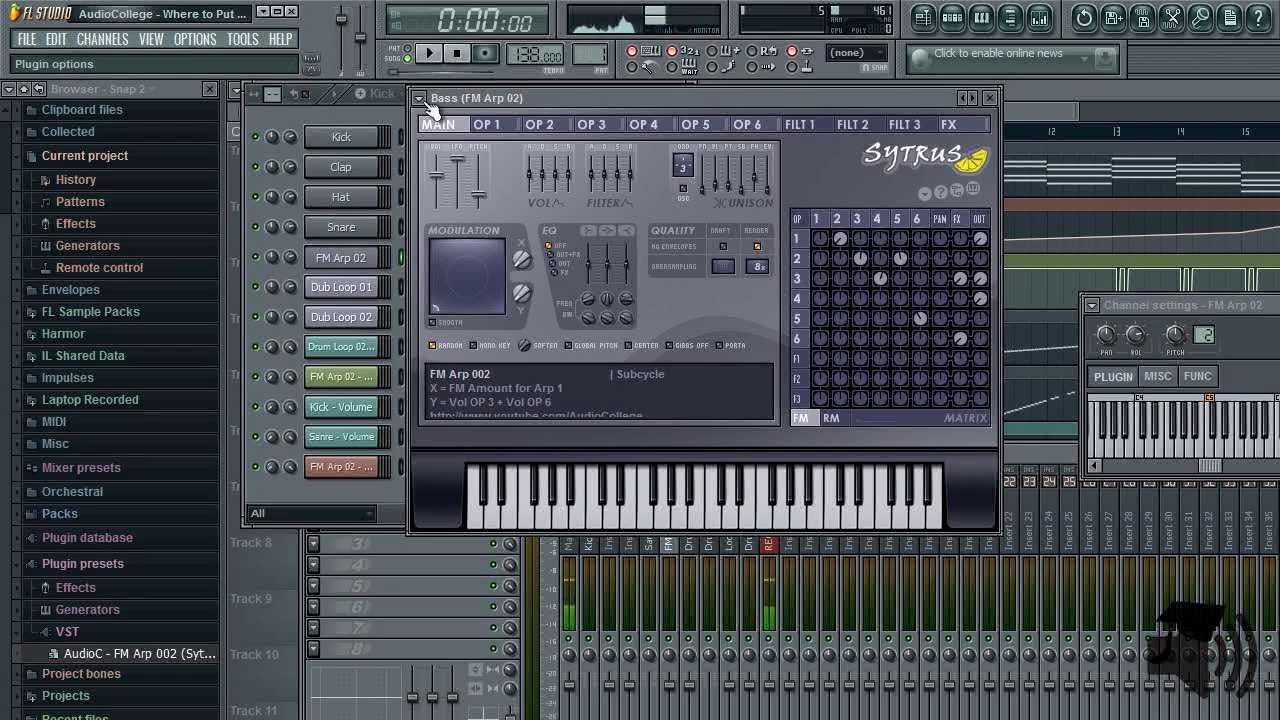Click the save-new-version icon in toolbar

click(1113, 17)
